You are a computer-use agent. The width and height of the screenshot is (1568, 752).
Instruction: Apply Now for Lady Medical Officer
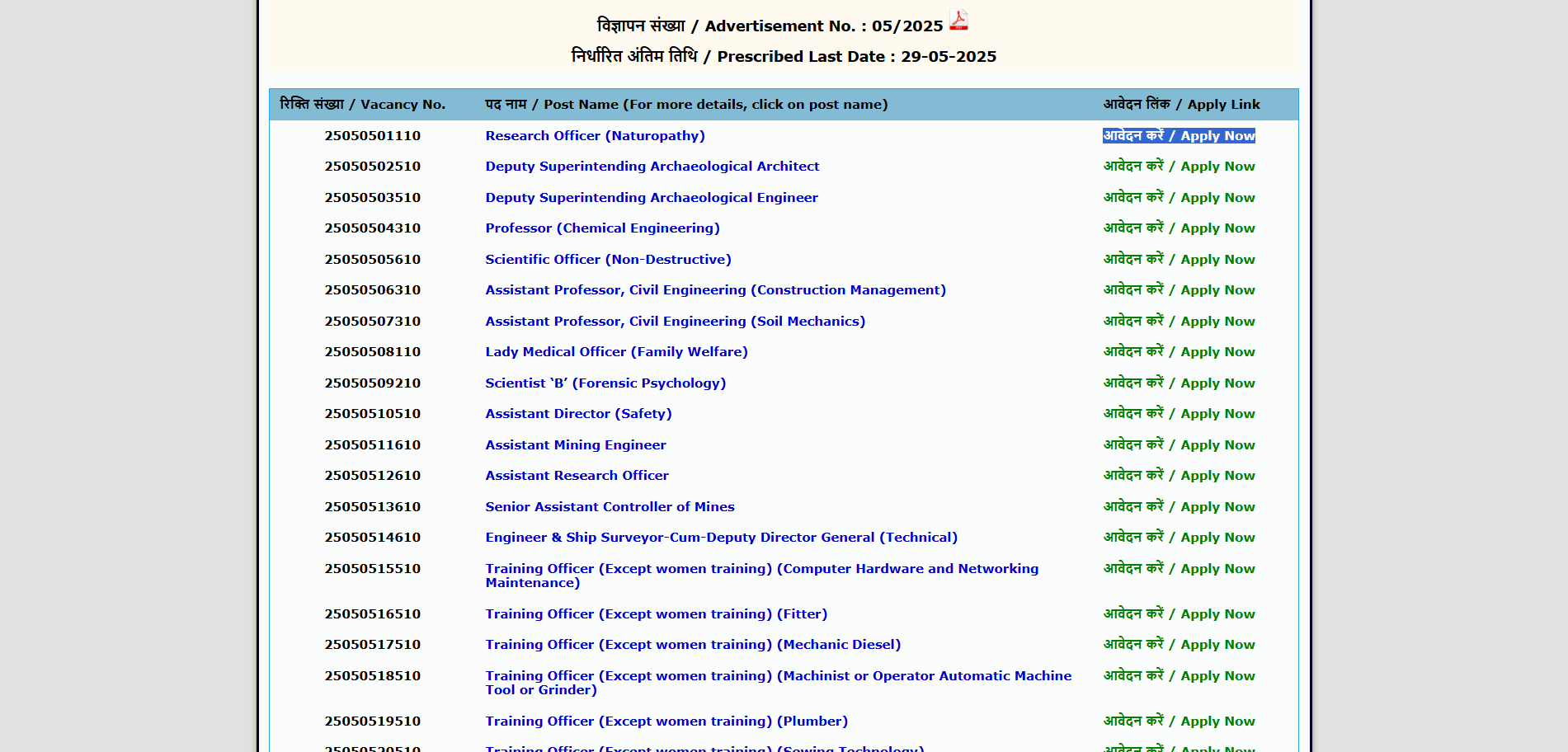point(1179,352)
